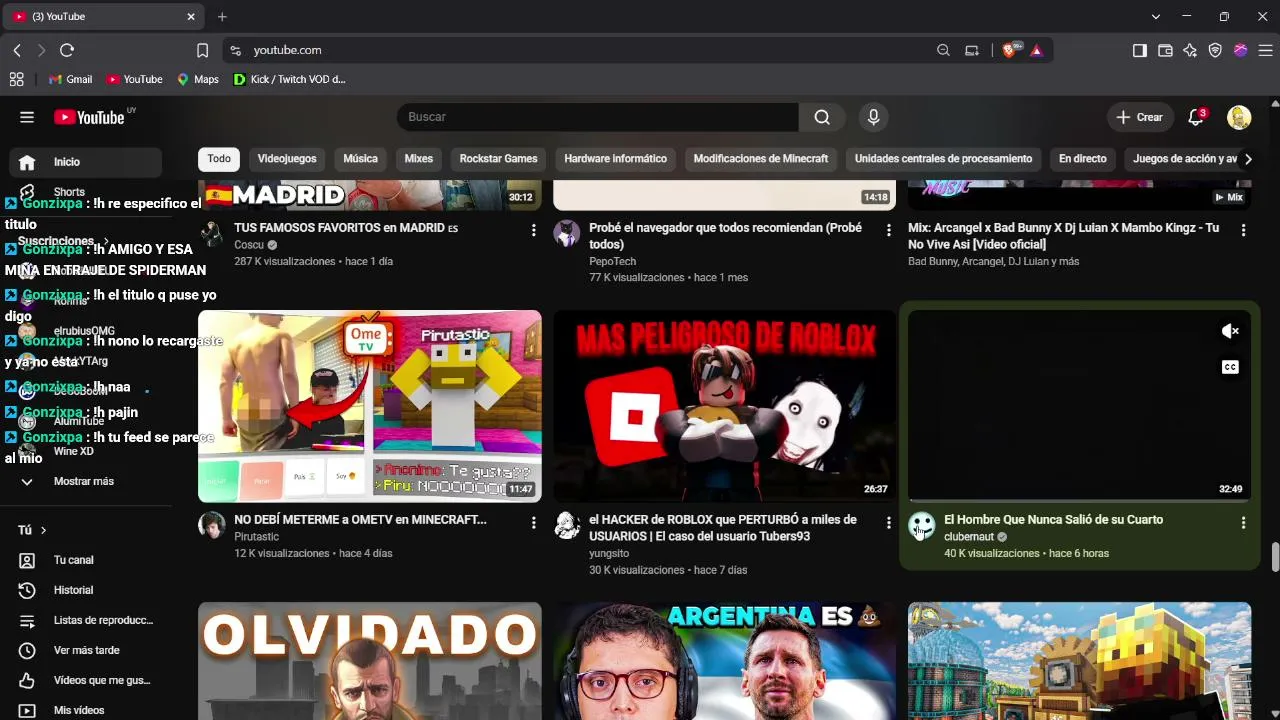The image size is (1280, 720).
Task: Open the Brave Shields lion icon
Action: coord(1010,50)
